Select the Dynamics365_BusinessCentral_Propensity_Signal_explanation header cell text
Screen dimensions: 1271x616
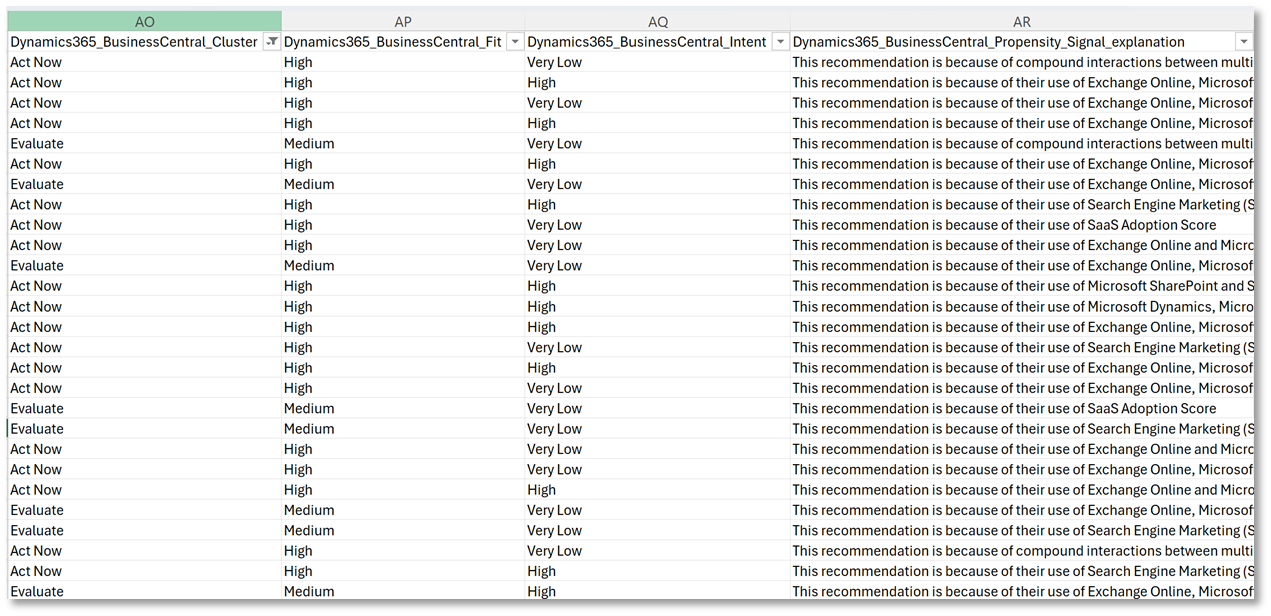(x=989, y=42)
